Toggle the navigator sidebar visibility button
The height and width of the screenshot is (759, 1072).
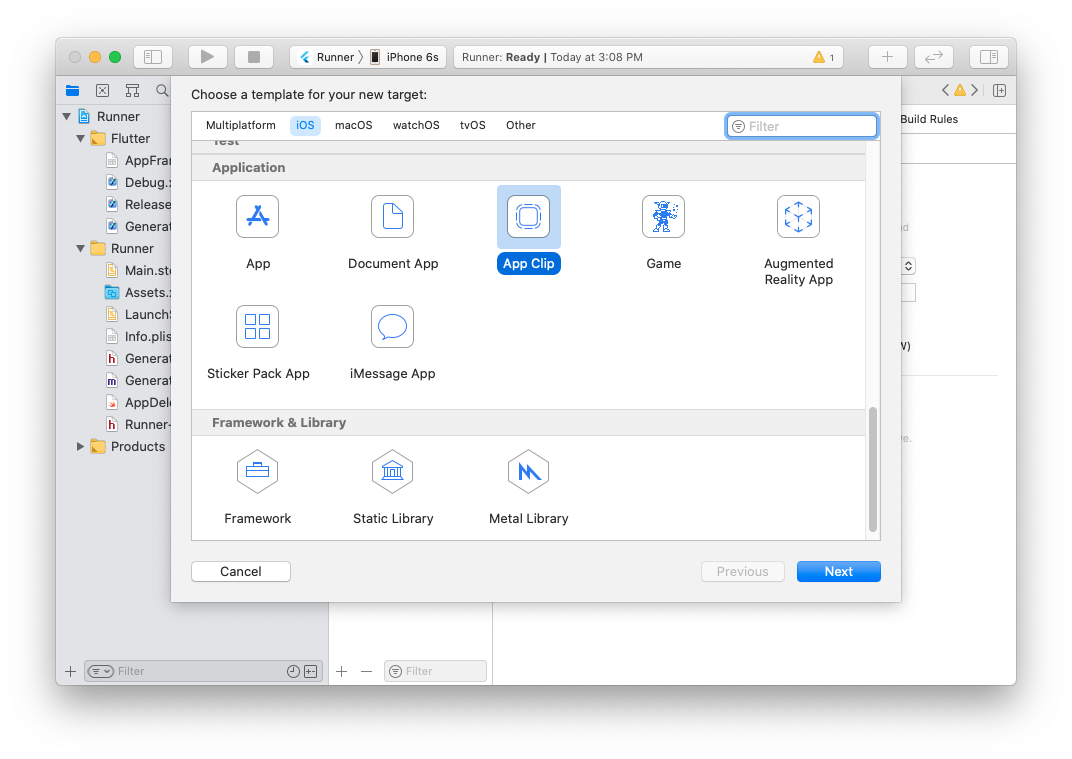[x=153, y=57]
